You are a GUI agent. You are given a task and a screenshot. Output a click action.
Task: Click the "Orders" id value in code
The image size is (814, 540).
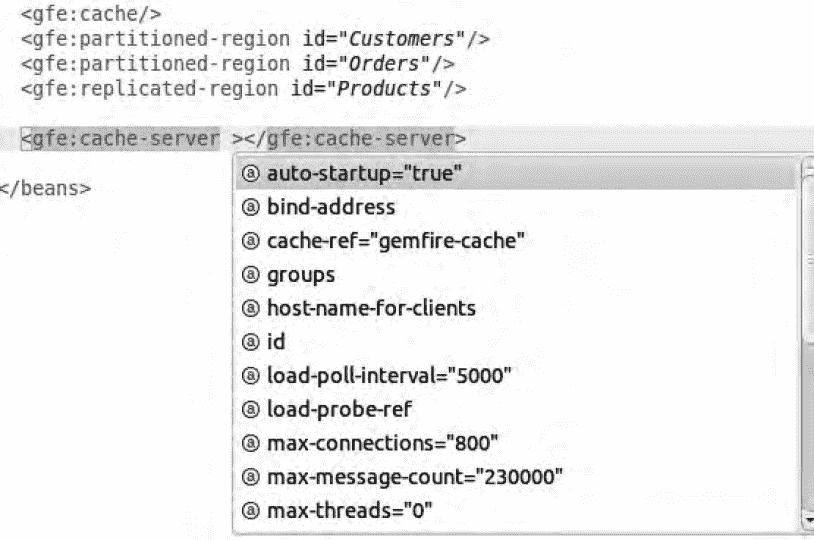(398, 64)
